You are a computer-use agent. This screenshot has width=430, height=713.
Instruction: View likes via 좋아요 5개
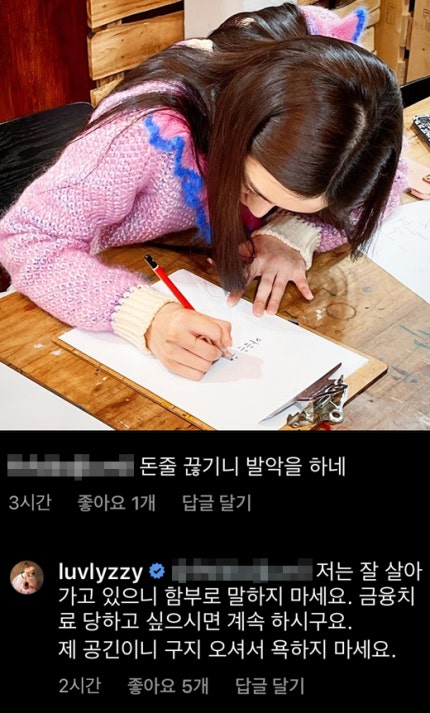pos(167,685)
